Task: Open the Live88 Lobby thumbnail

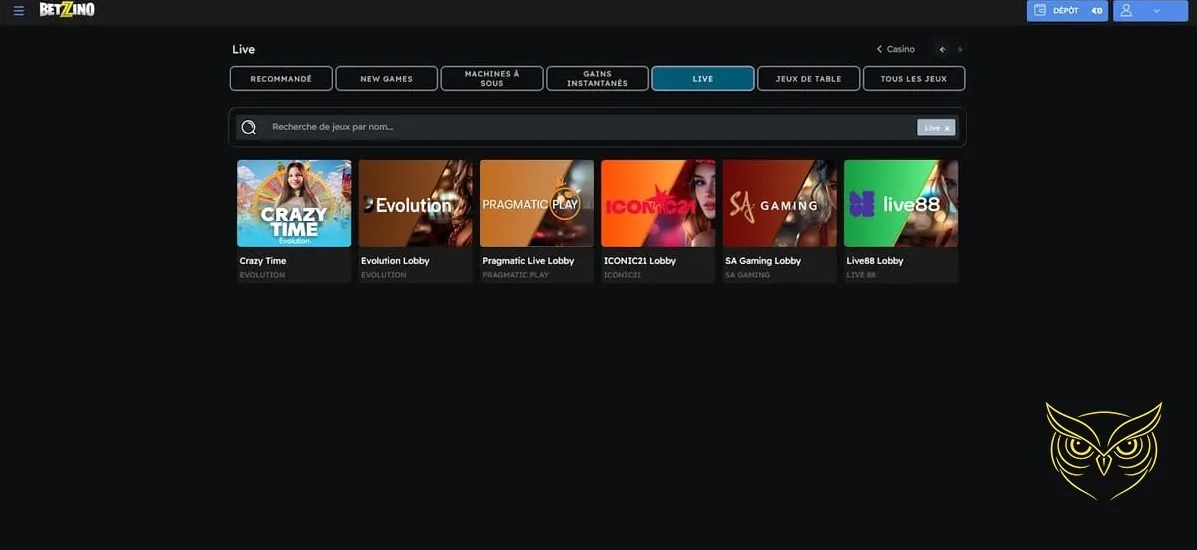Action: tap(901, 203)
